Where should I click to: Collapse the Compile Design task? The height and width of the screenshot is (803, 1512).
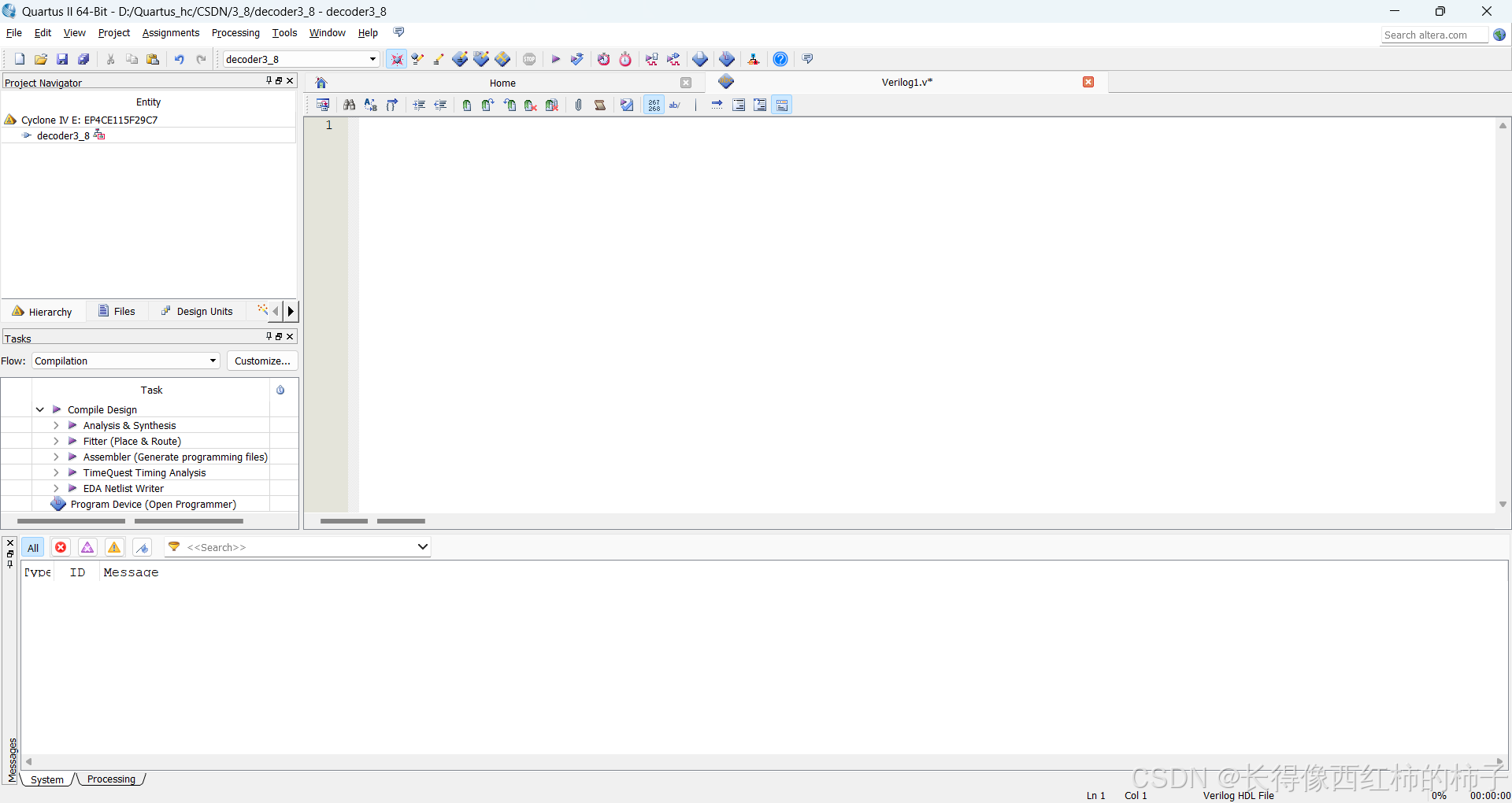39,409
